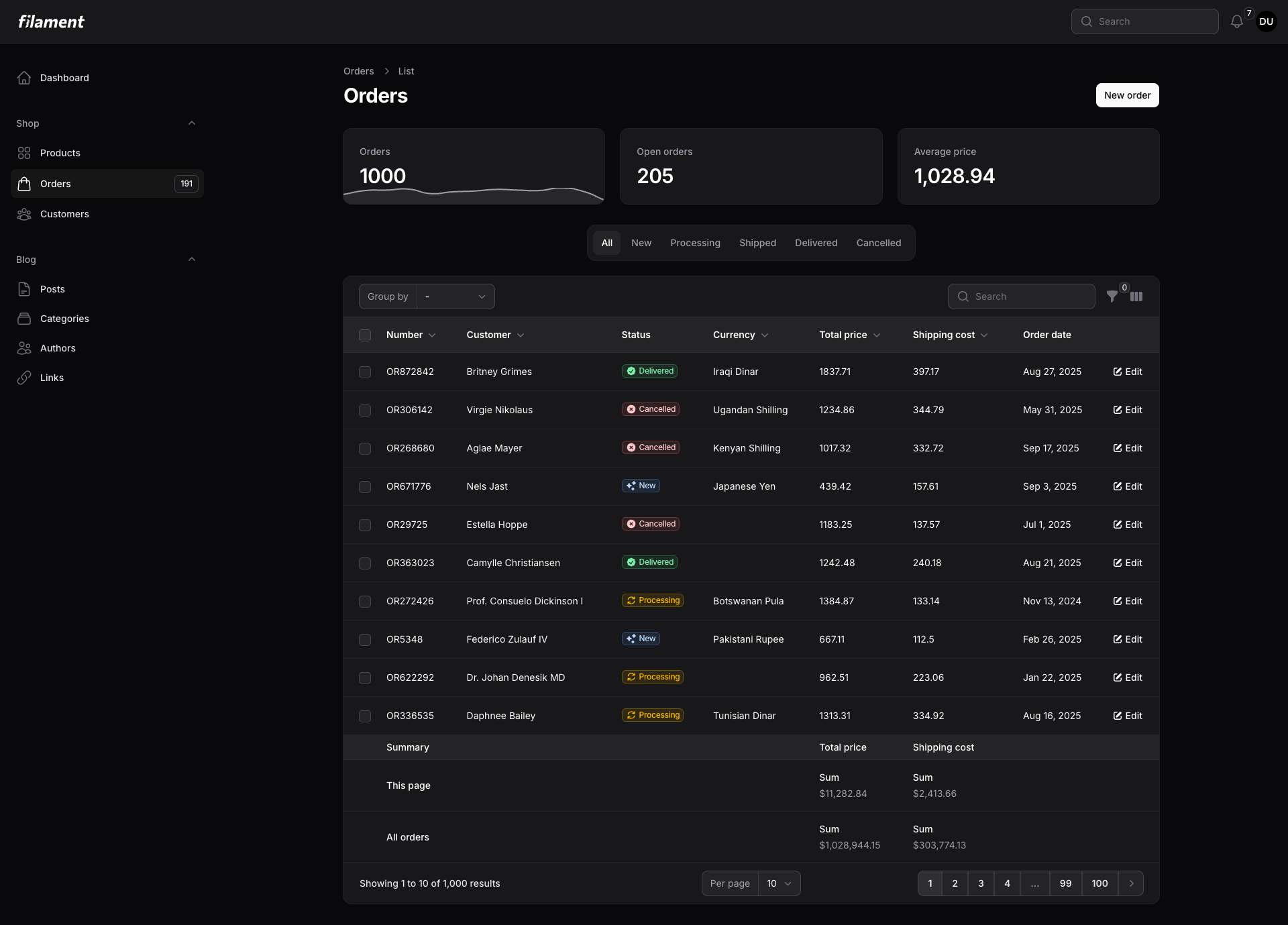The width and height of the screenshot is (1288, 925).
Task: Check the row checkbox for order OR872842
Action: [x=365, y=372]
